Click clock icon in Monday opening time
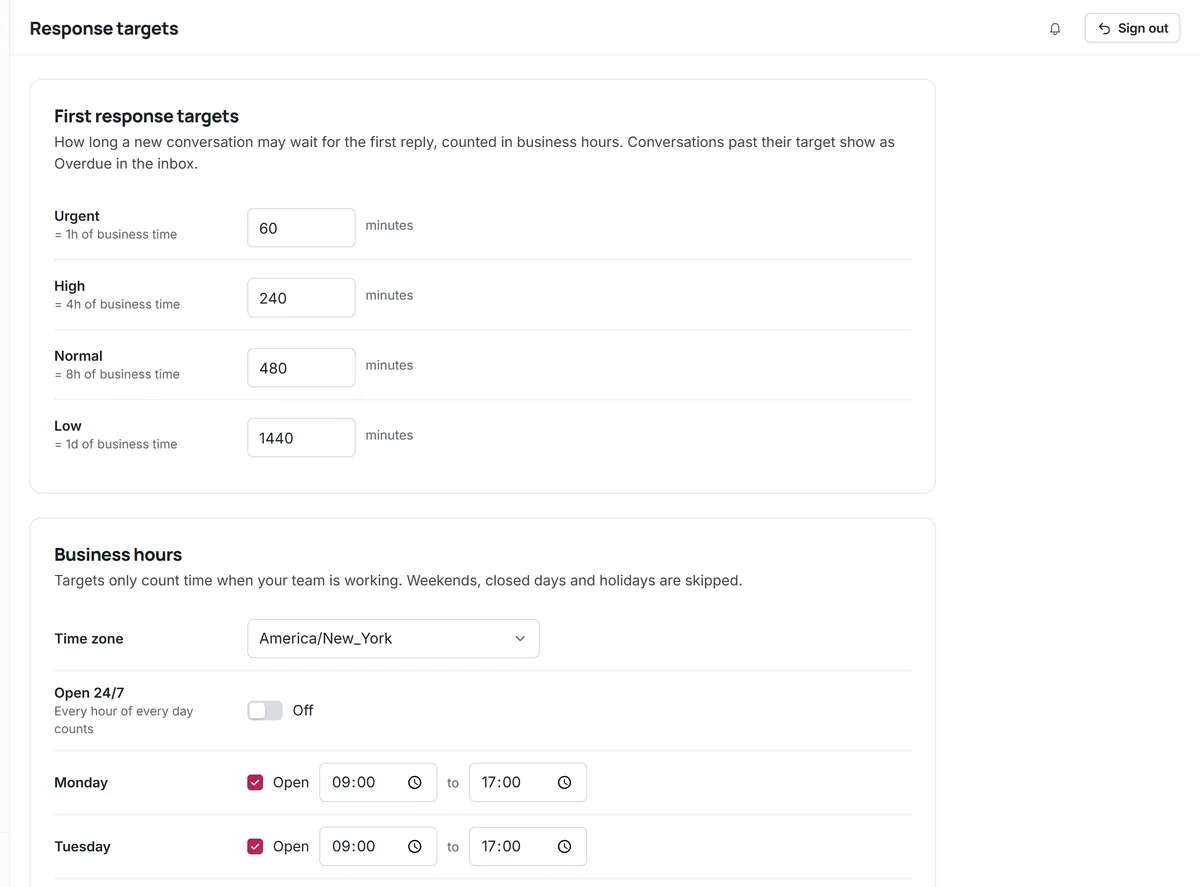Image resolution: width=1200 pixels, height=887 pixels. pyautogui.click(x=415, y=783)
